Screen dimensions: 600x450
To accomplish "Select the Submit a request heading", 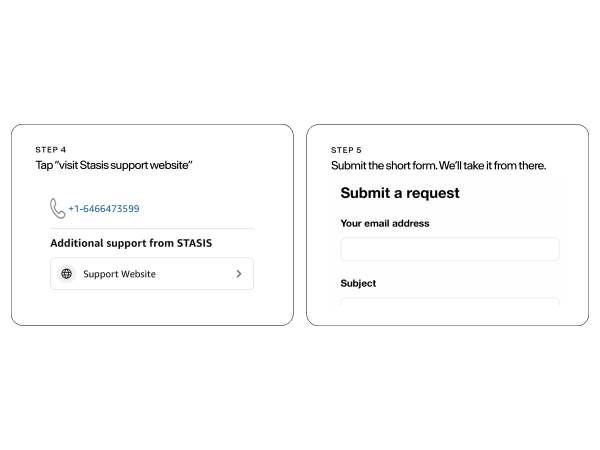I will (400, 193).
